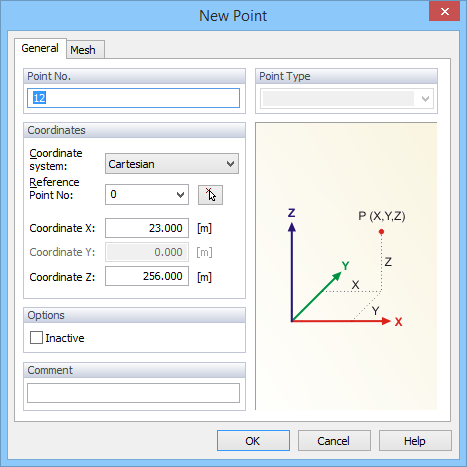Click the Cancel button

click(x=334, y=441)
